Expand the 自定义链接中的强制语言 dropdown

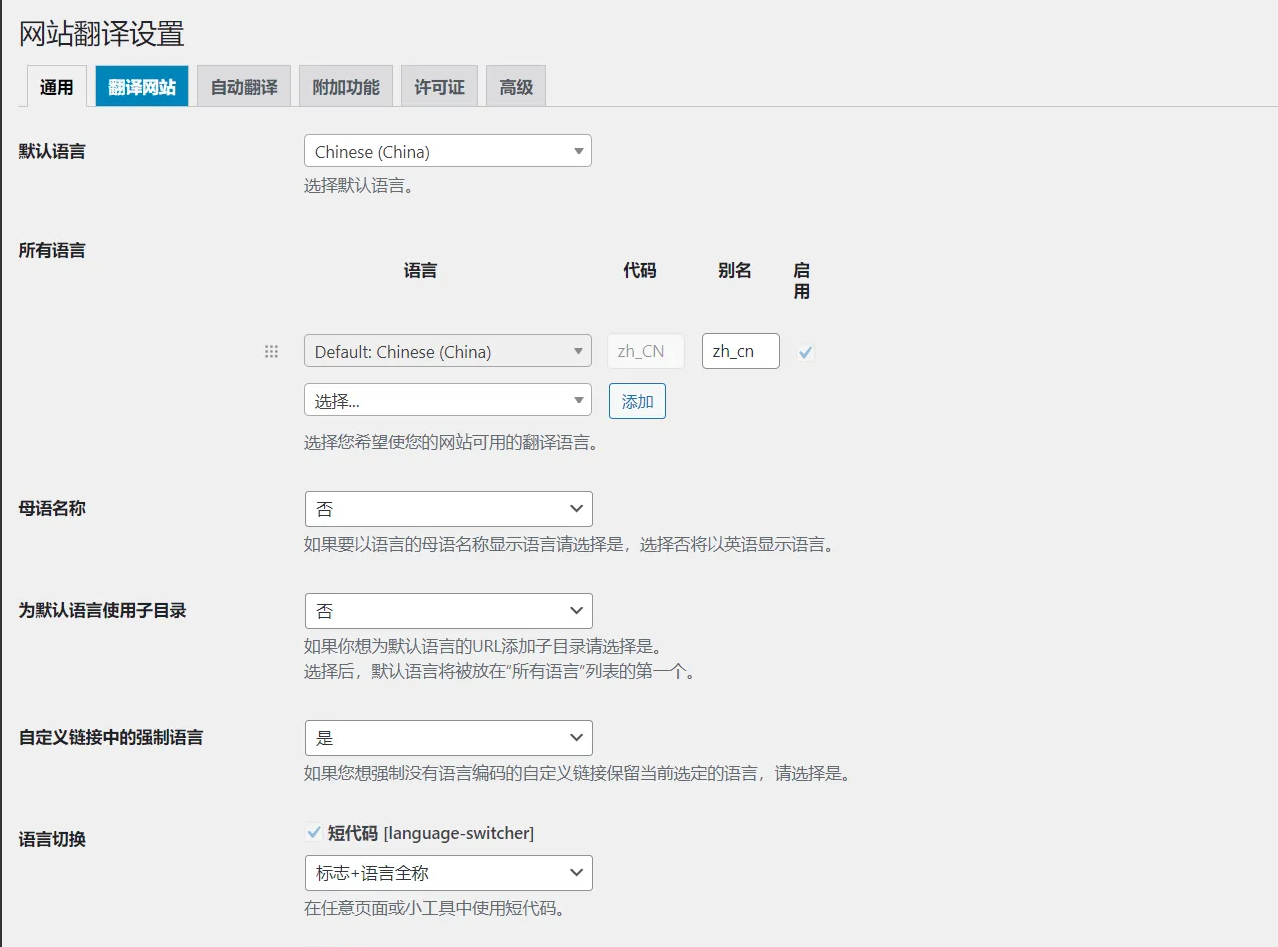pos(449,738)
